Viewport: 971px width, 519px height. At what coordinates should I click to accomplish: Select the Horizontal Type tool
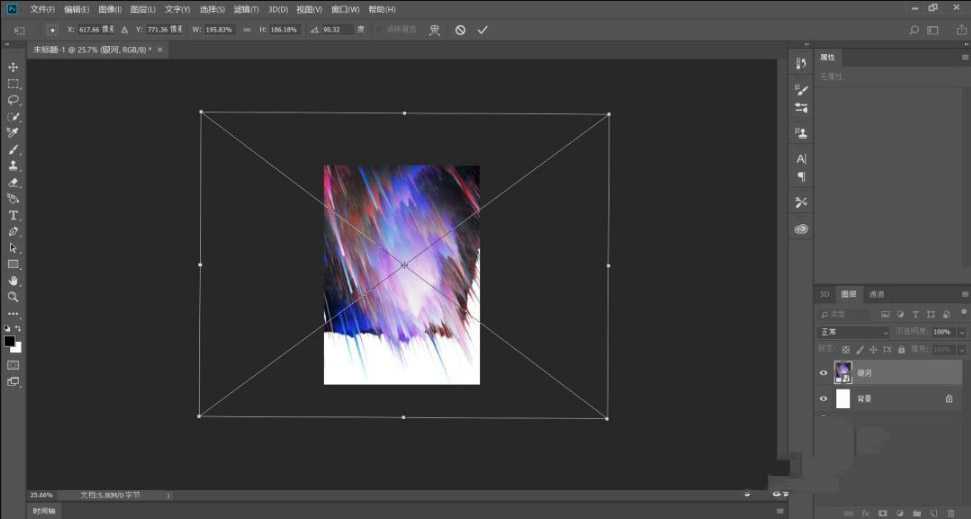pos(13,215)
